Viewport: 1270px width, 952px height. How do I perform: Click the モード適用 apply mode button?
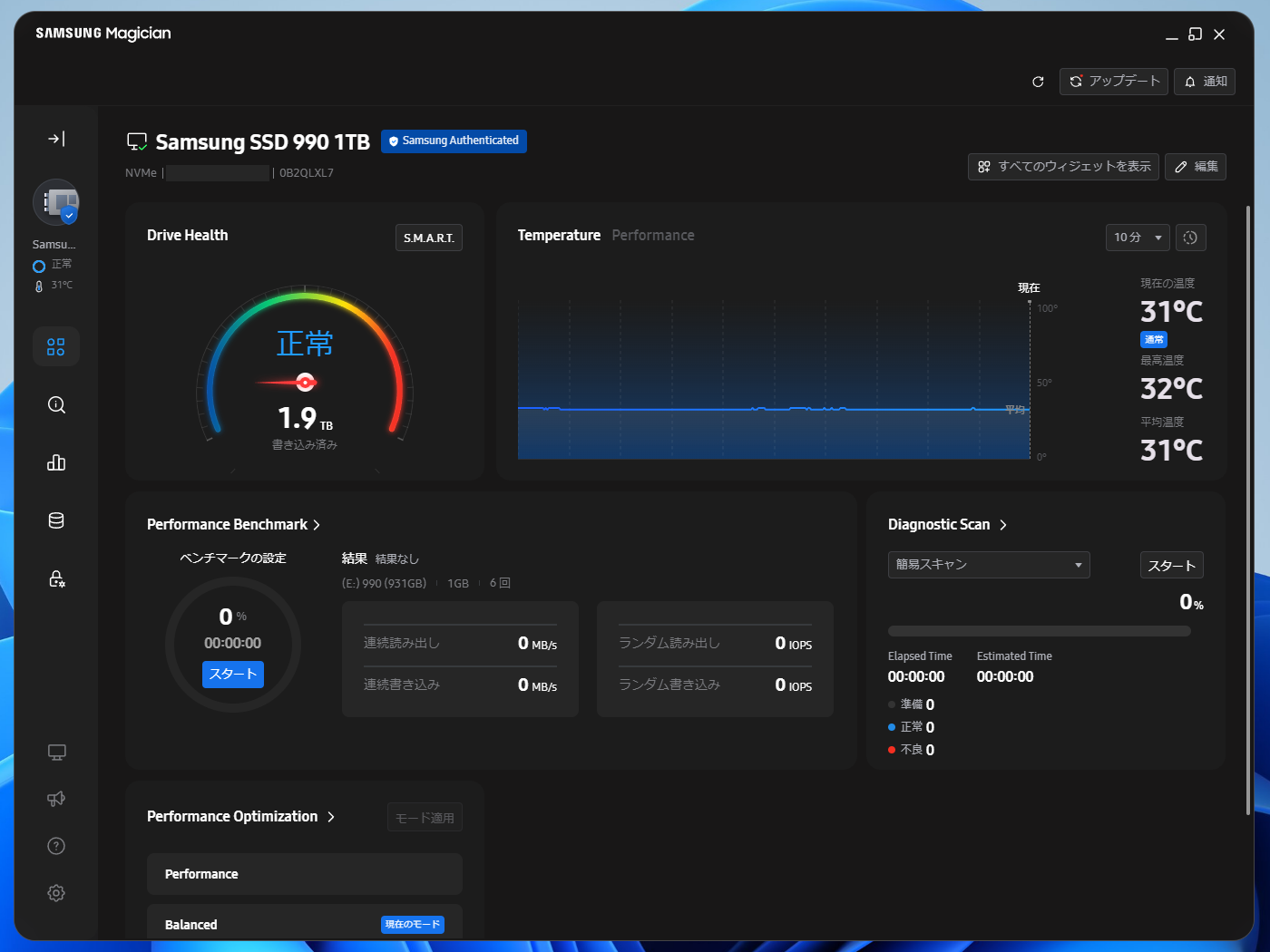425,818
